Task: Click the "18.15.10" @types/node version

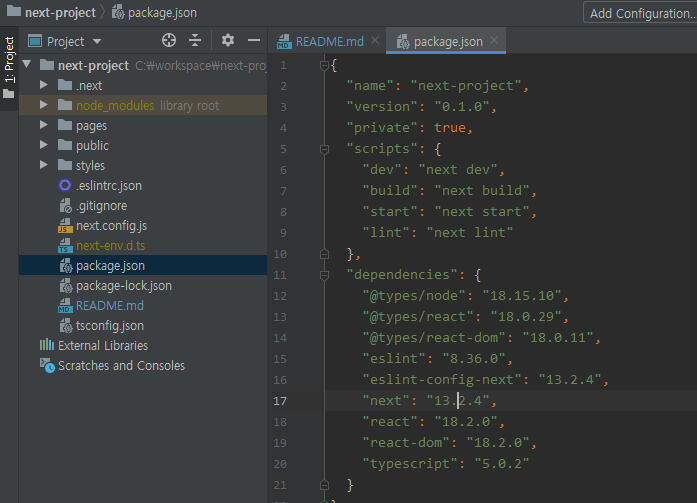Action: pyautogui.click(x=522, y=295)
